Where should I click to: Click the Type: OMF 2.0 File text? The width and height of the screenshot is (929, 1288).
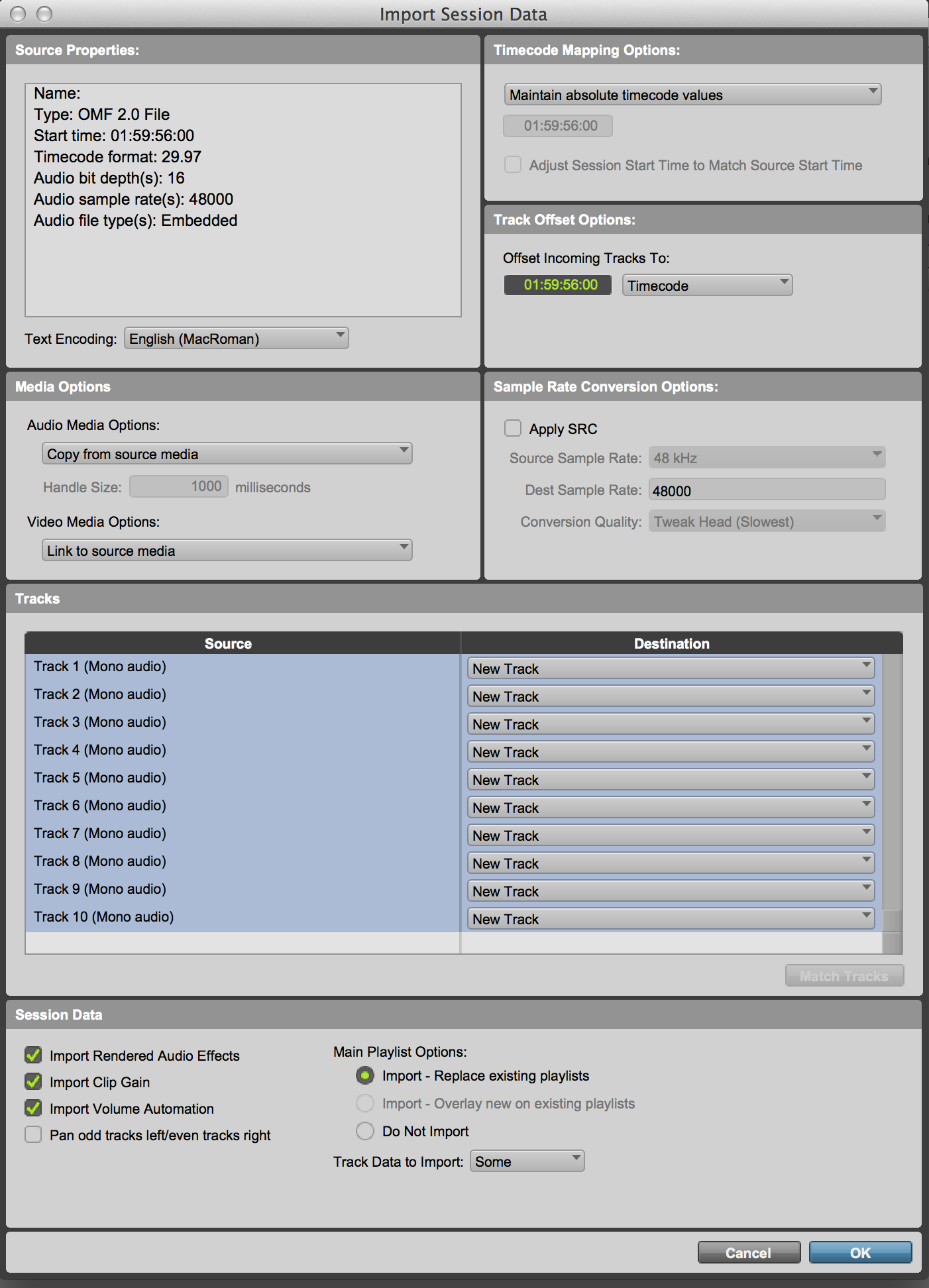click(101, 115)
